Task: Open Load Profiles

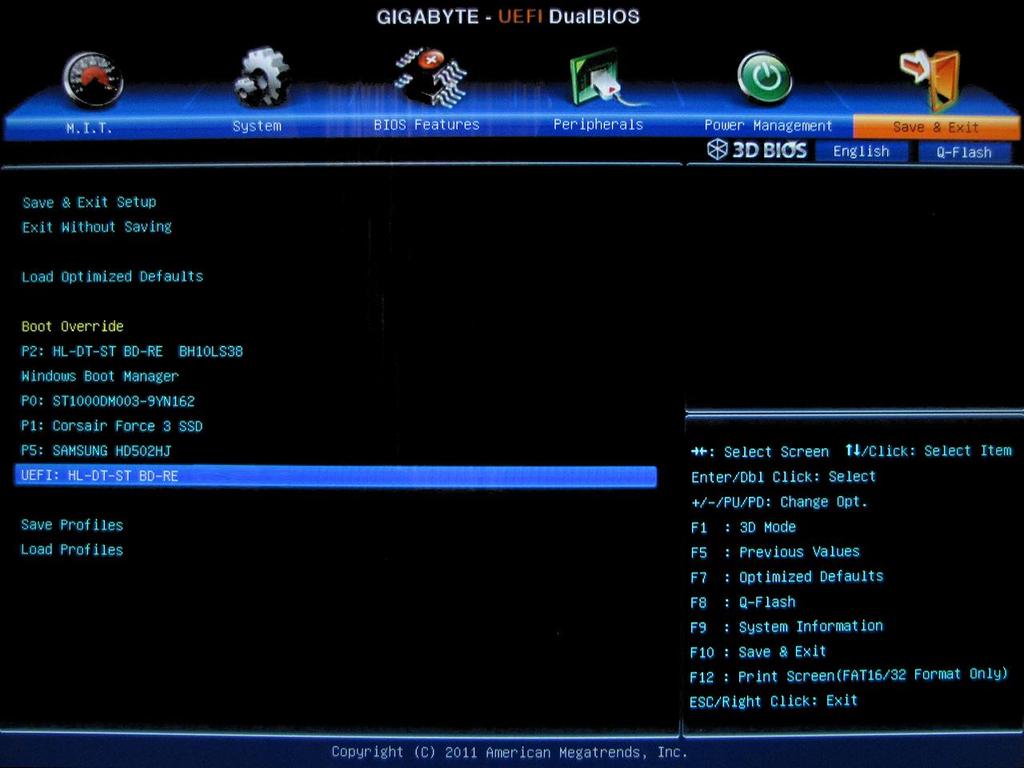Action: (x=72, y=550)
